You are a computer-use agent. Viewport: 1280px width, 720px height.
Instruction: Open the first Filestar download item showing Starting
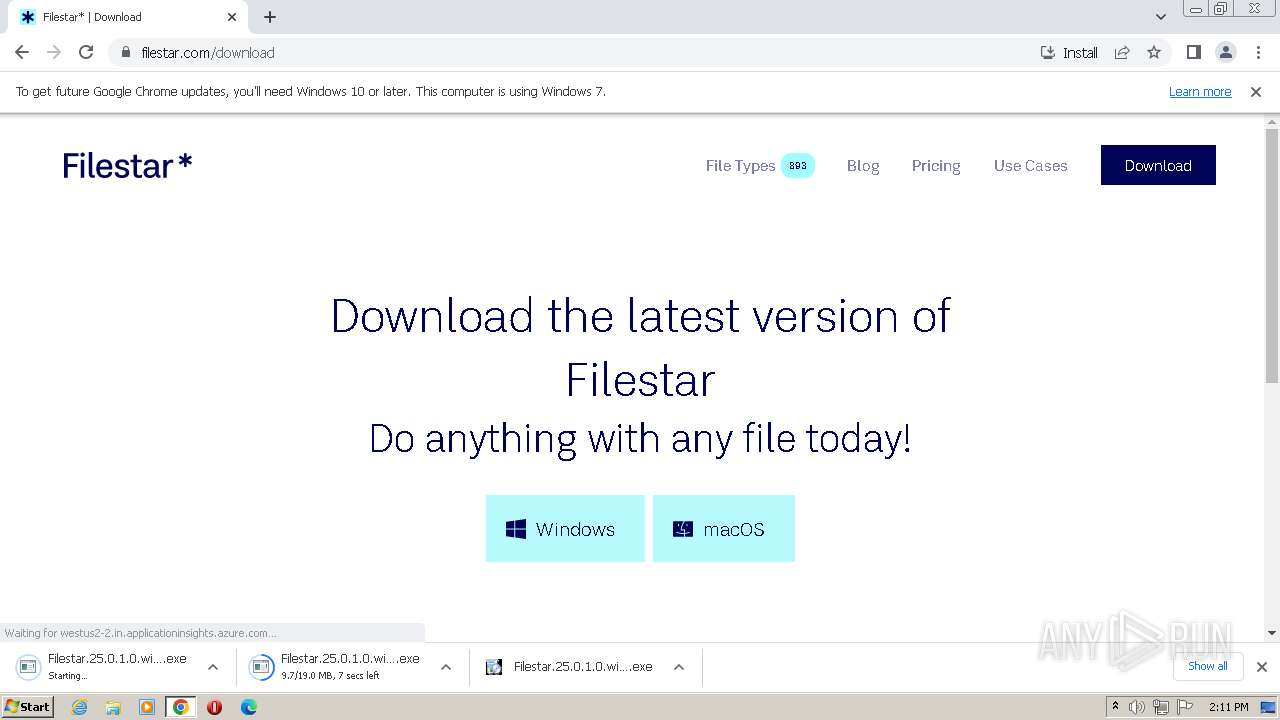click(x=102, y=666)
